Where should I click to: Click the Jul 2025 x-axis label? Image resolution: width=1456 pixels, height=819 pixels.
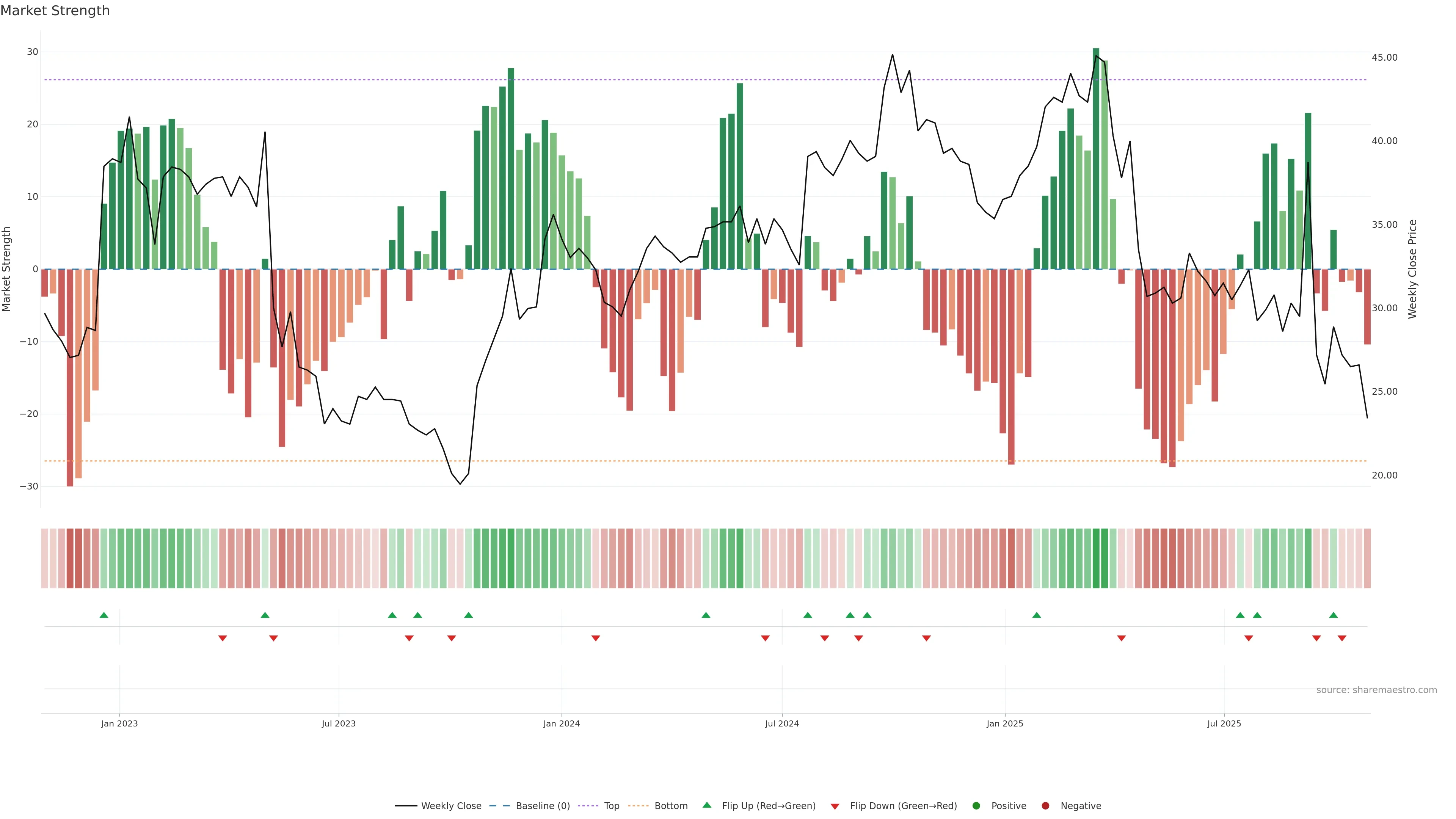click(x=1224, y=723)
